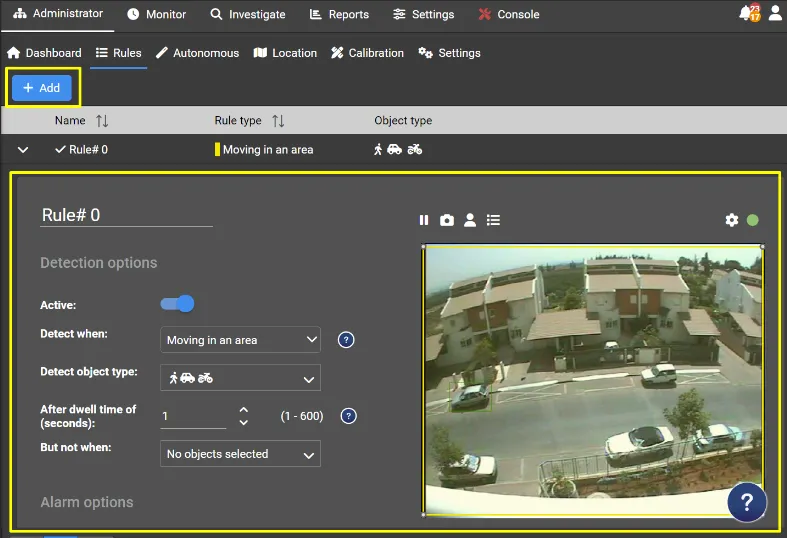The image size is (787, 538).
Task: Click the yellow rule color marker
Action: pos(217,150)
